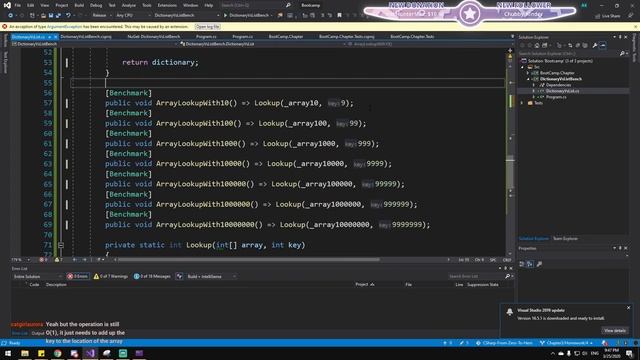
Task: Open the editor zoom level dropdown
Action: (x=21, y=260)
